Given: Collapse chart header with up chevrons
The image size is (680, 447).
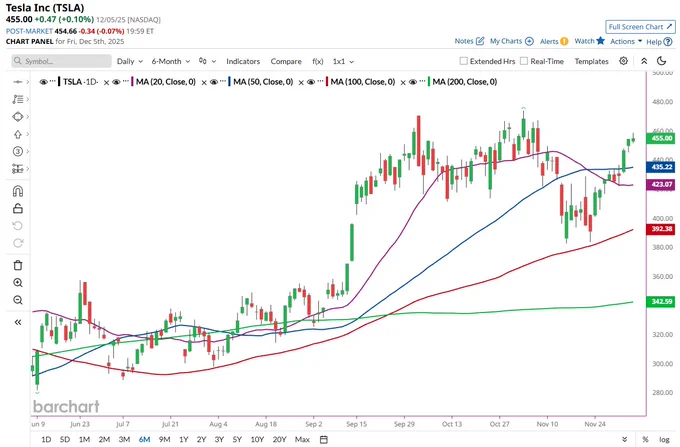Looking at the screenshot, I should coord(644,61).
